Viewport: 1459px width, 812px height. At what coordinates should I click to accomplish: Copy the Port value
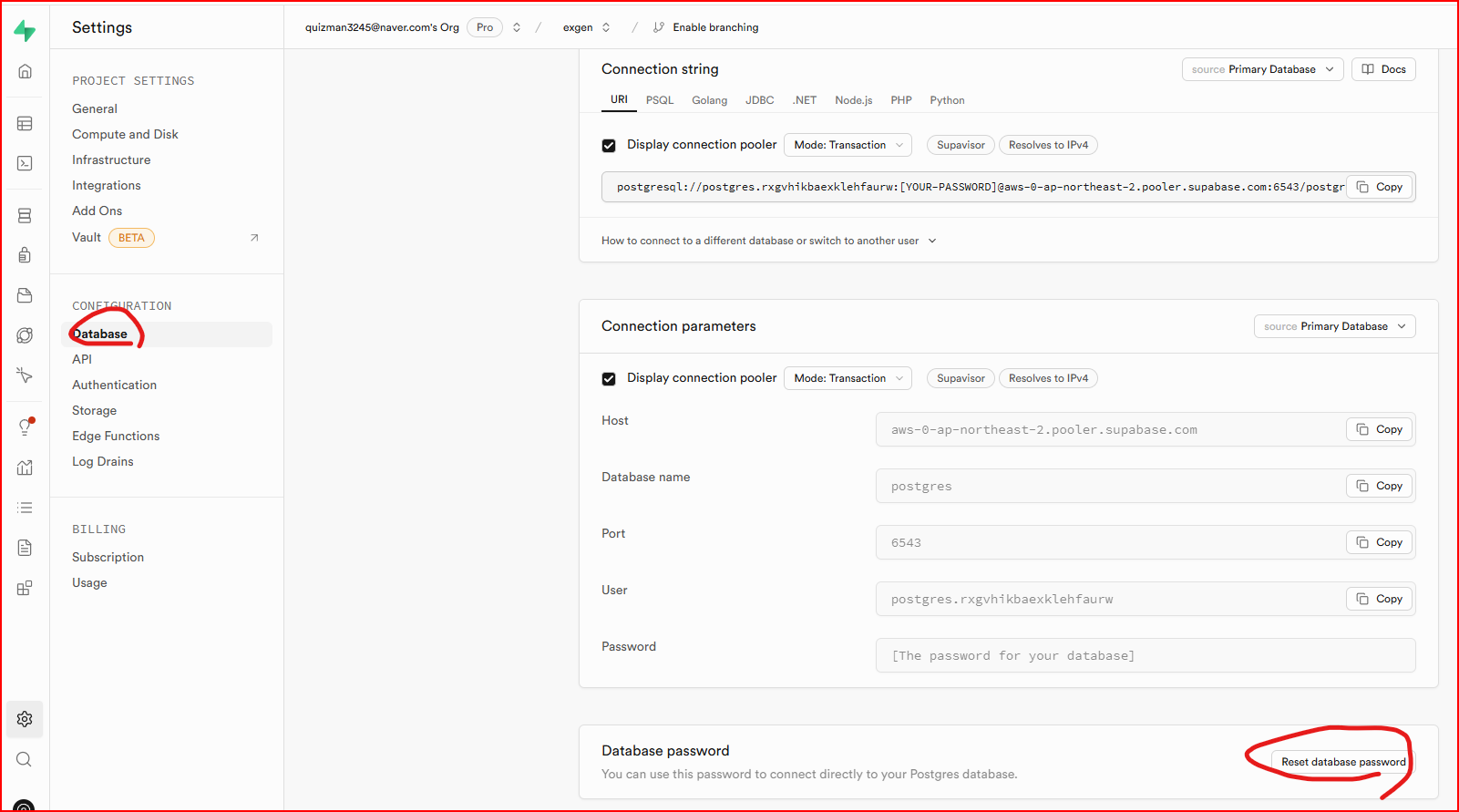coord(1379,542)
